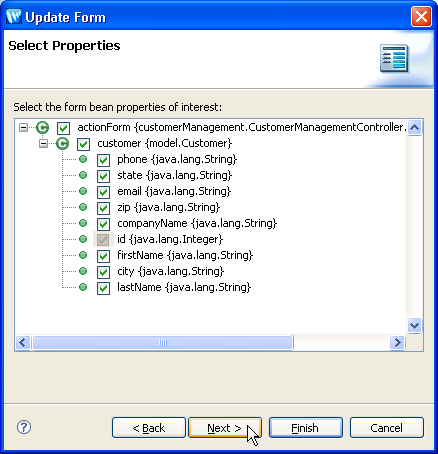Select the state property tree item

click(x=174, y=175)
